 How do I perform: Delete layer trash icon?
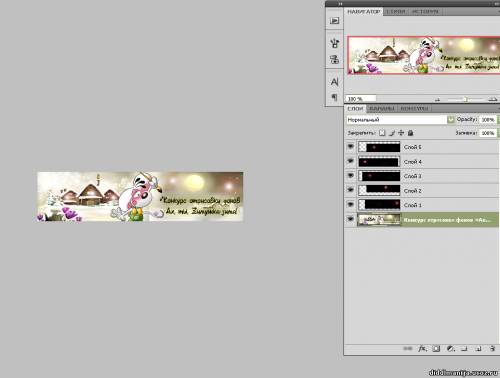[x=492, y=349]
